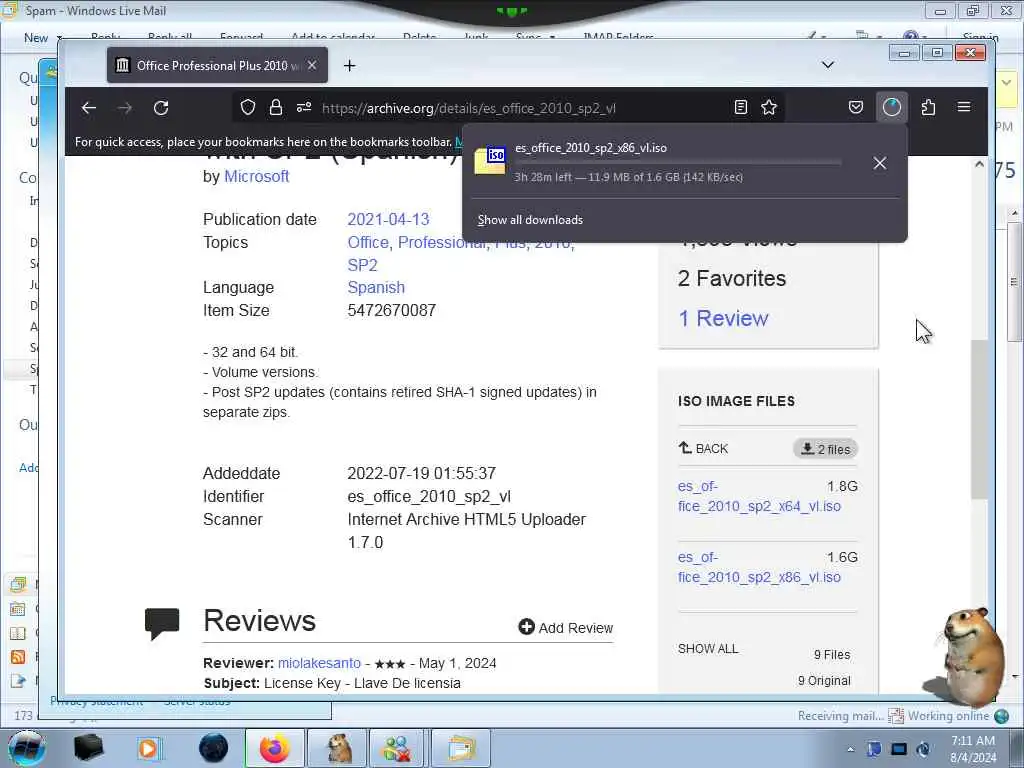Open the dark globe browser in taskbar
The image size is (1024, 768).
[x=214, y=748]
